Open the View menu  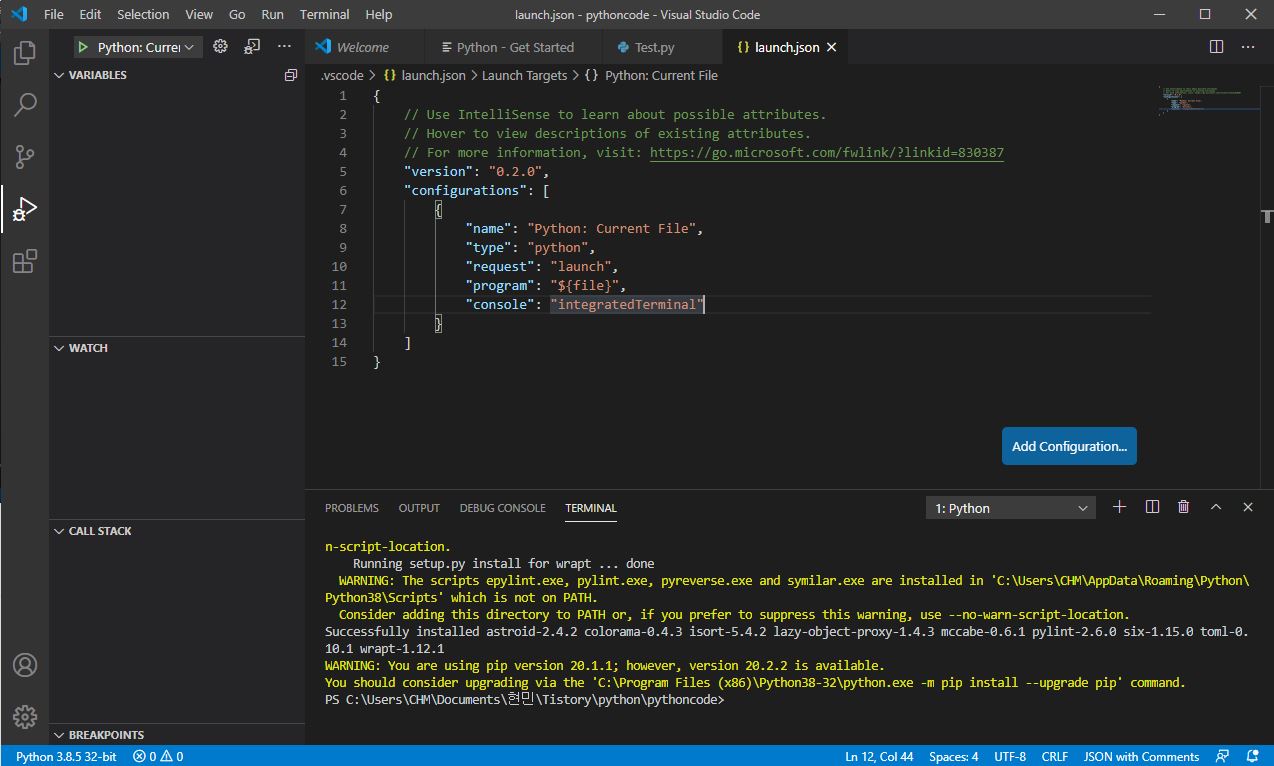[x=199, y=14]
